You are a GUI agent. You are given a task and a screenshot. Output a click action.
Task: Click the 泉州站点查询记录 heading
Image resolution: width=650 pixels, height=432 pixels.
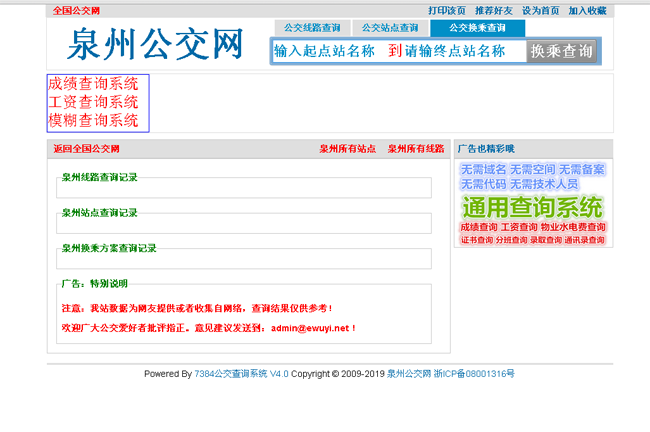coord(99,213)
